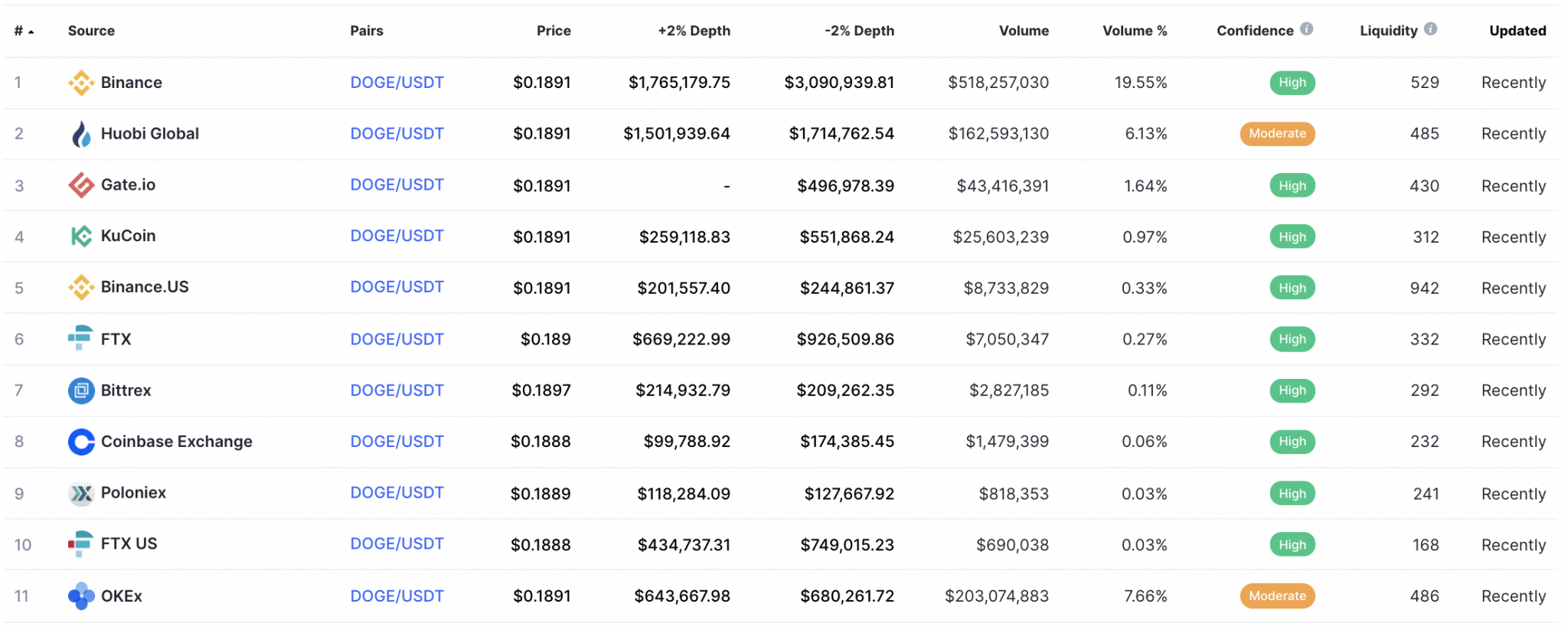
Task: Click the Liquidity column info icon
Action: click(x=1430, y=29)
